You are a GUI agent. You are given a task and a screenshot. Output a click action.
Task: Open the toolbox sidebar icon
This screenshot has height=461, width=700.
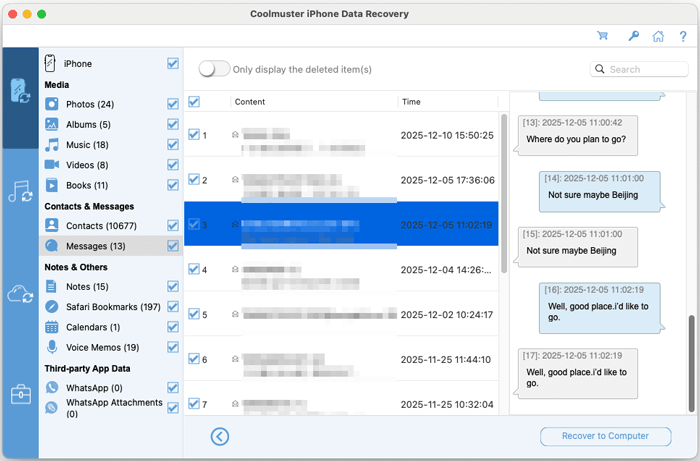[x=21, y=395]
